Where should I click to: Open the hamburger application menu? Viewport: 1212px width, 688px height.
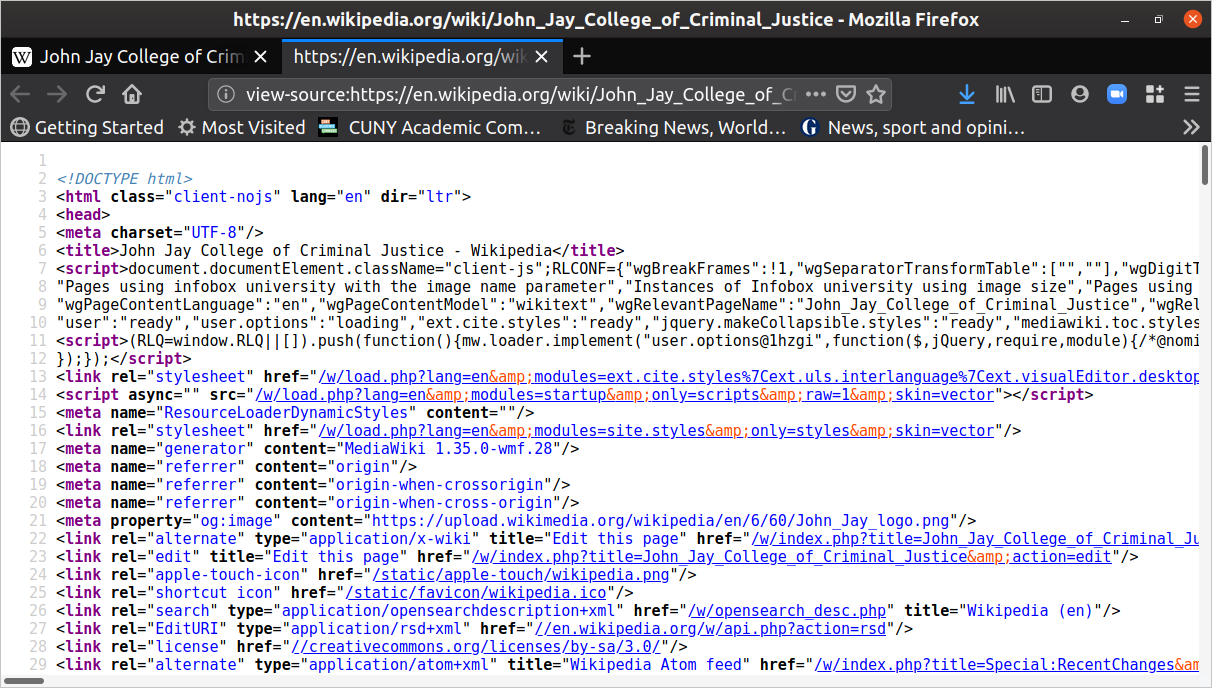click(1192, 93)
